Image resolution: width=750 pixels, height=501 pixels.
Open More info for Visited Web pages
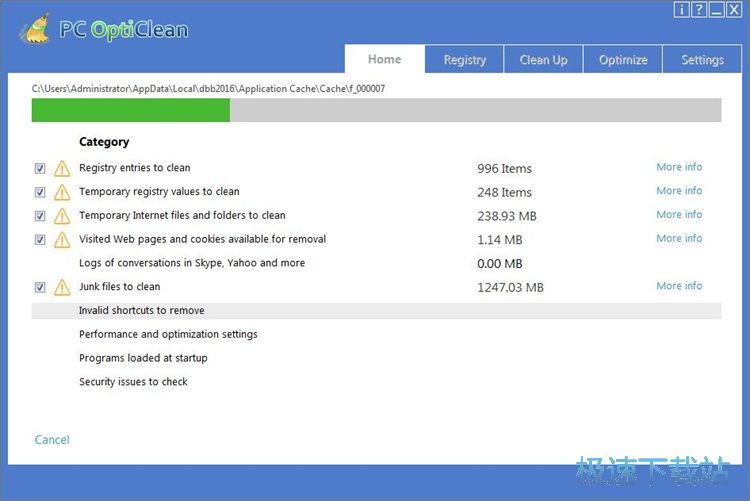tap(679, 238)
